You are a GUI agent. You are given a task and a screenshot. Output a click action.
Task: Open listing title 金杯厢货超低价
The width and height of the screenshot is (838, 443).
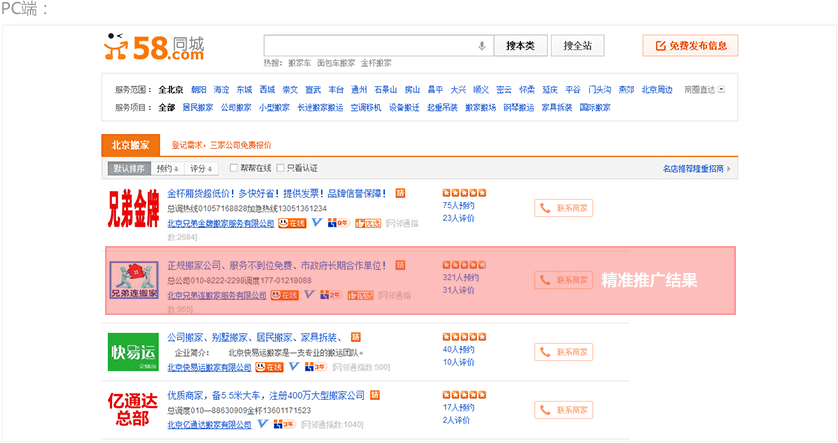tap(277, 193)
